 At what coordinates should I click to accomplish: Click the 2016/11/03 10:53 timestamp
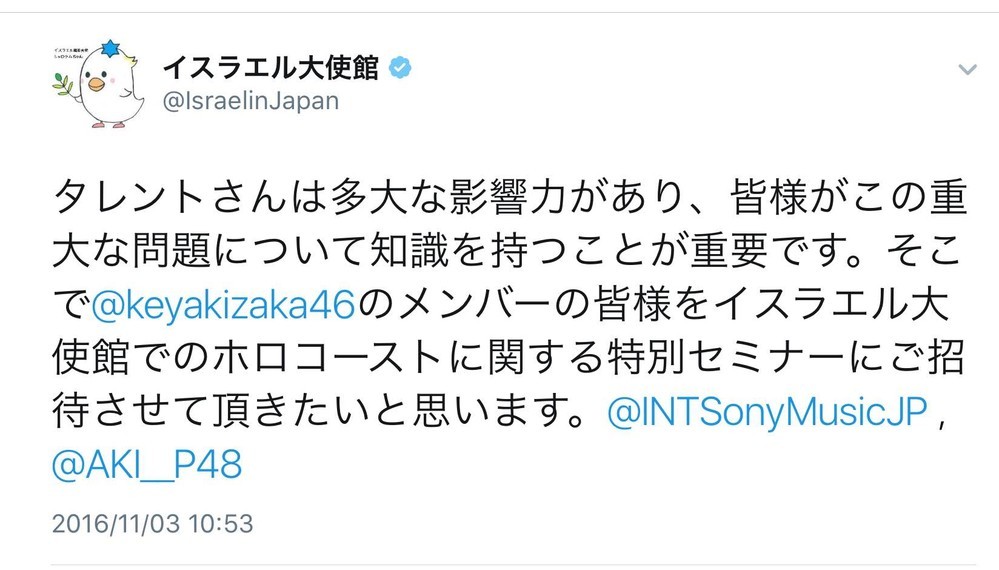150,523
